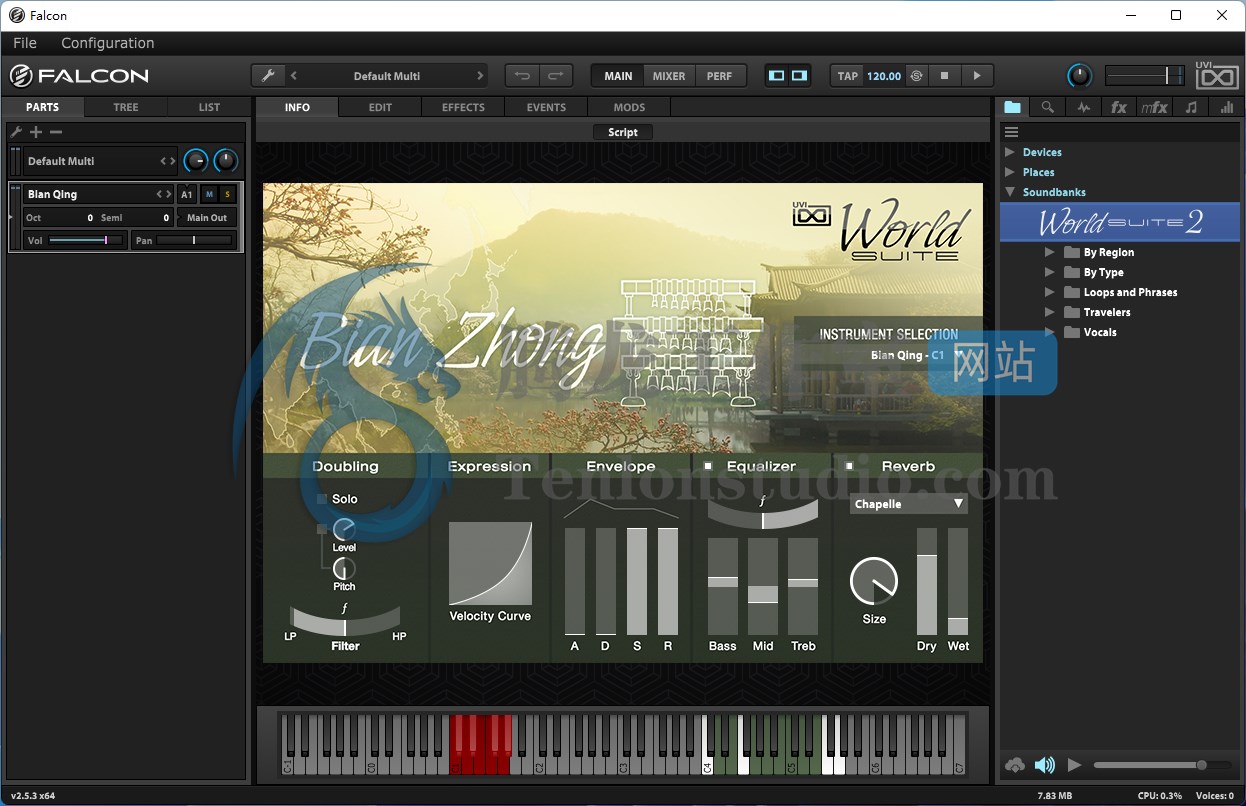Click the Reverb Wet level slider
The height and width of the screenshot is (806, 1246).
pos(958,582)
